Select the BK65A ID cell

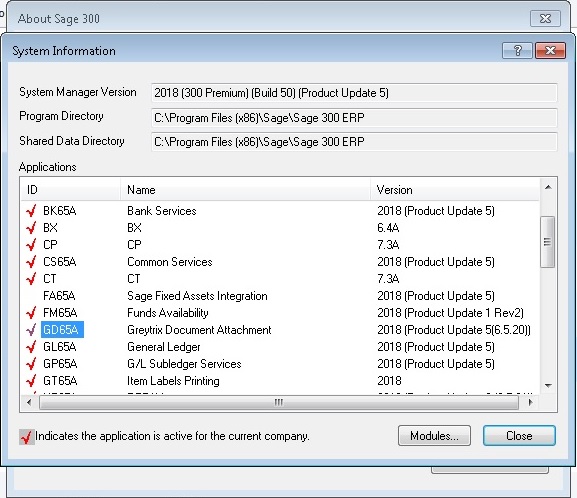coord(60,211)
